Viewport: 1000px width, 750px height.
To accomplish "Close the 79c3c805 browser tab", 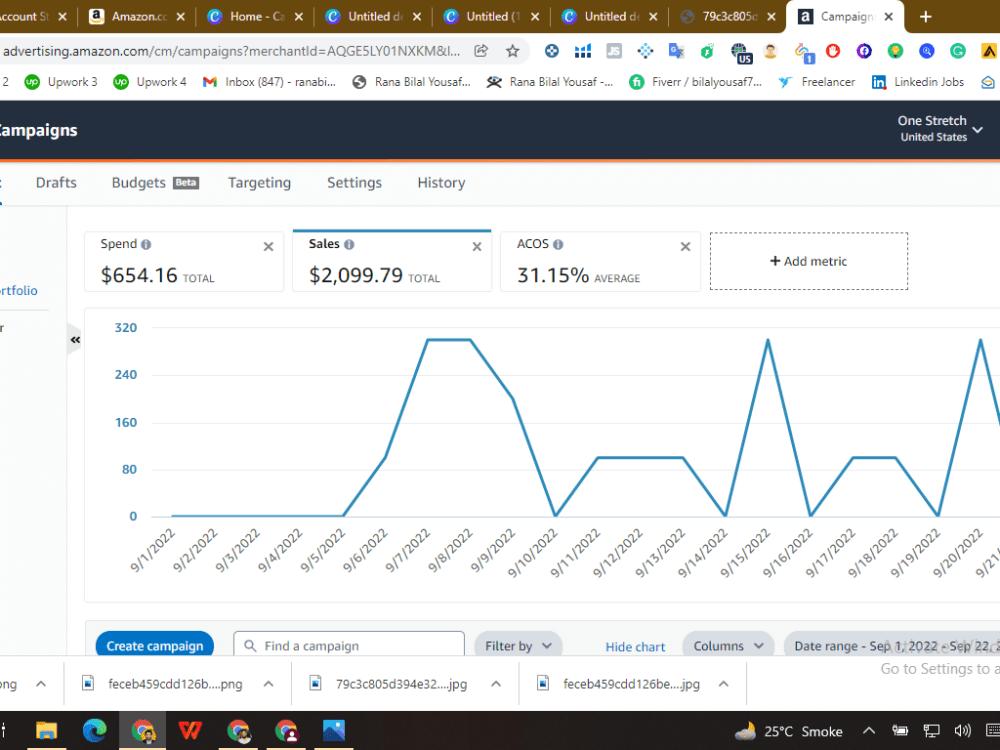I will [x=771, y=17].
